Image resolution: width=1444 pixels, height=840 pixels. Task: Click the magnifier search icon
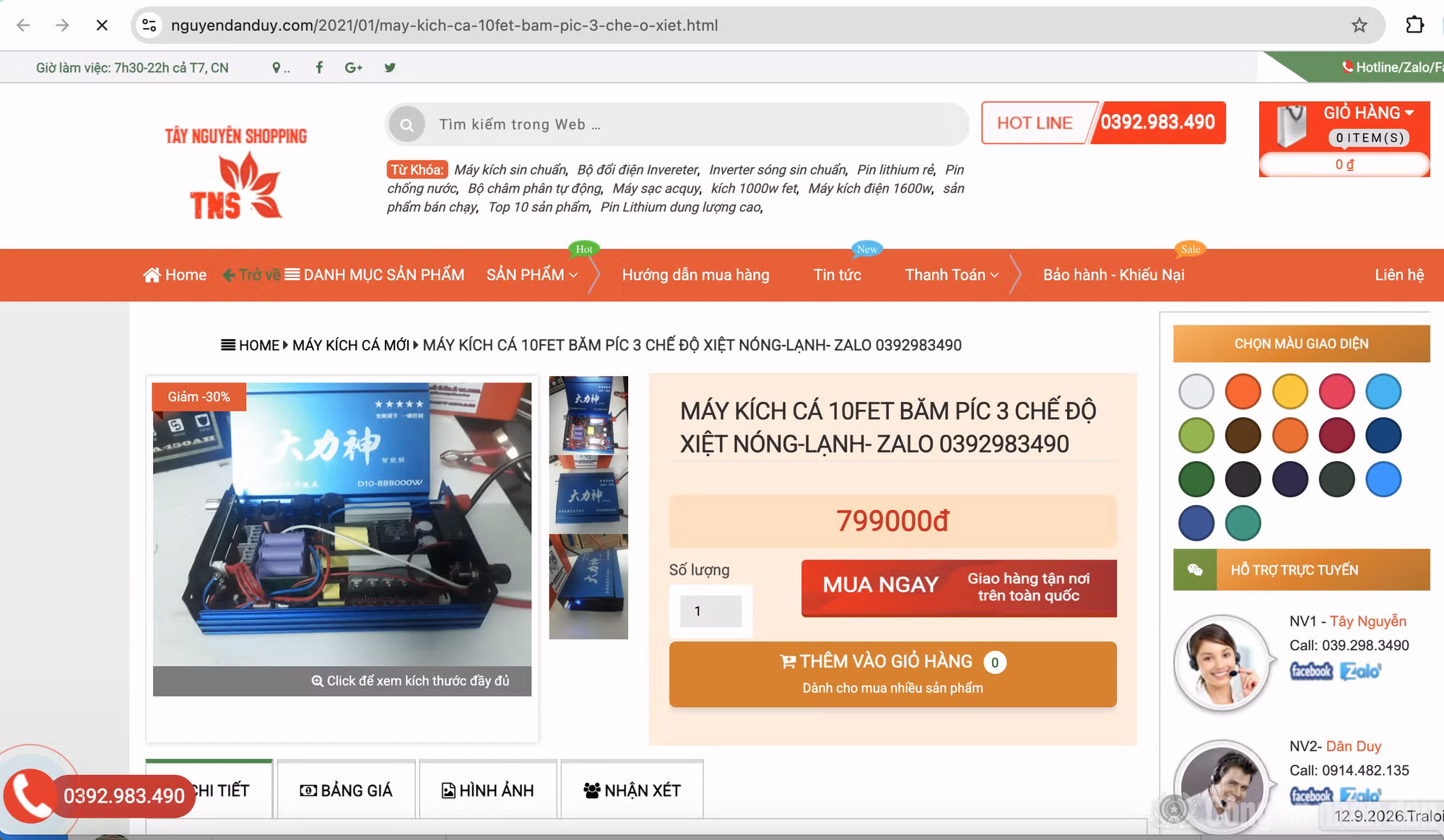[x=407, y=125]
